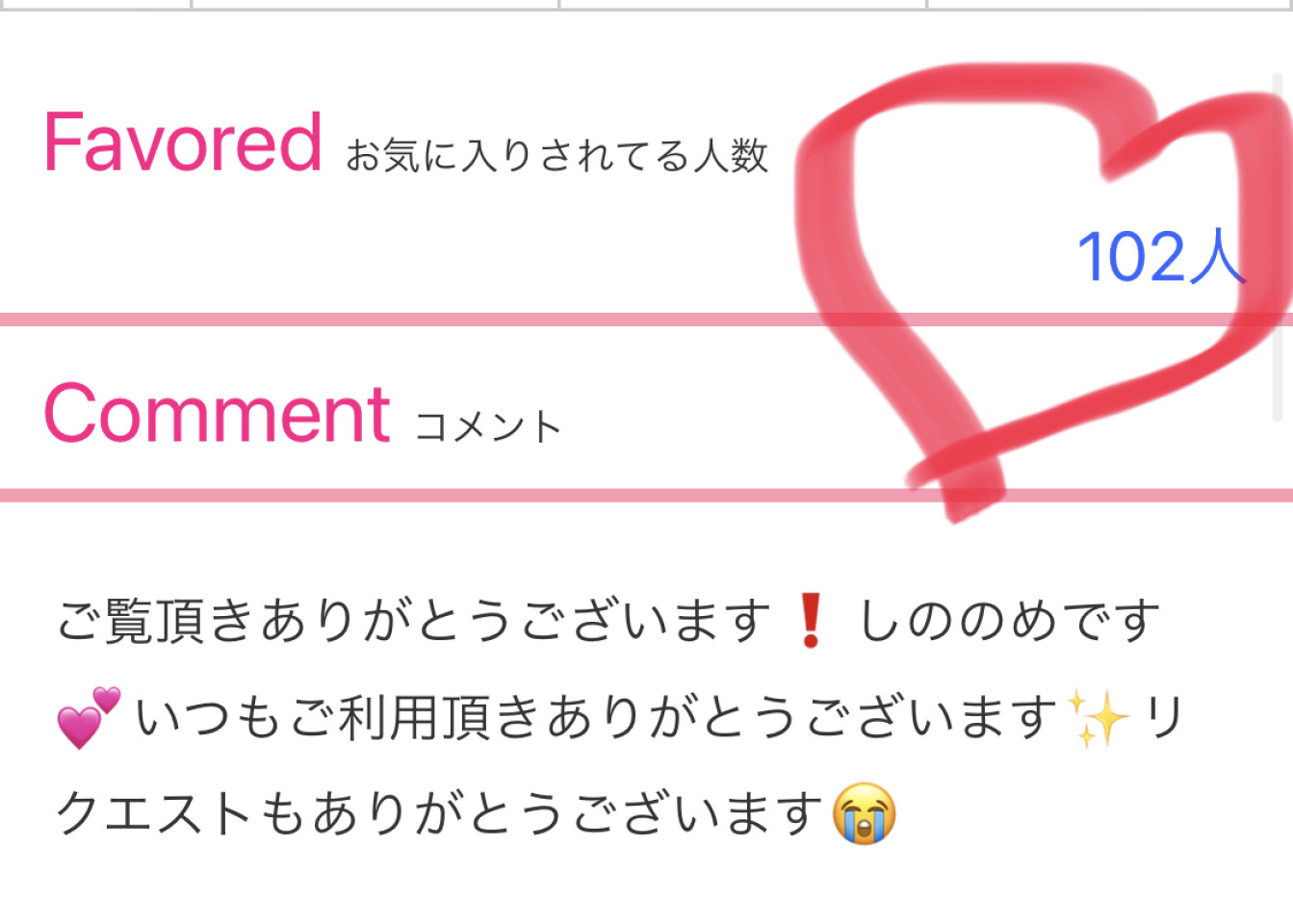Select the pink Favored heading
1293x924 pixels.
pos(183,142)
